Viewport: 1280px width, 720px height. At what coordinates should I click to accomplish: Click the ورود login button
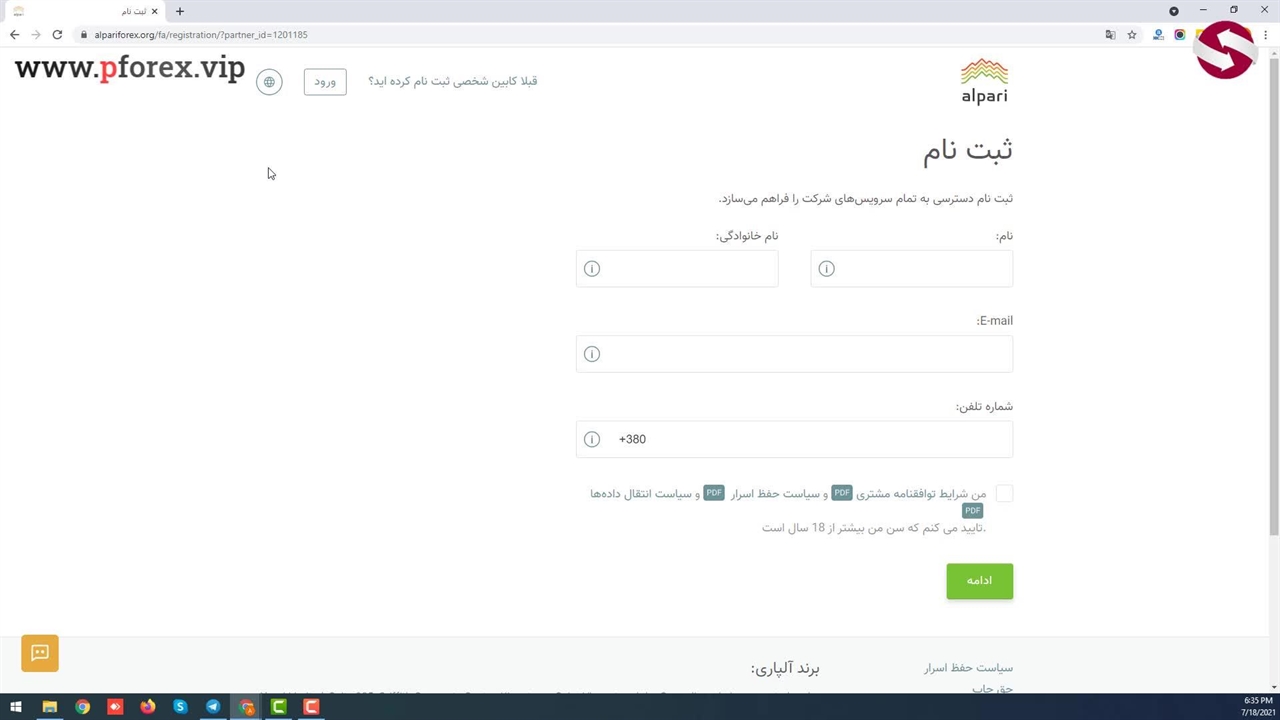[325, 82]
